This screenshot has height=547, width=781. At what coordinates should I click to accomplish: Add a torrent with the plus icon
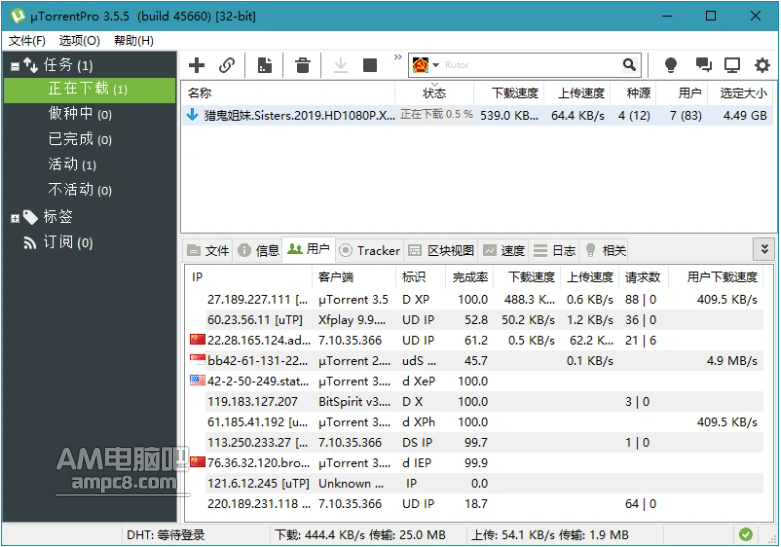[x=197, y=65]
